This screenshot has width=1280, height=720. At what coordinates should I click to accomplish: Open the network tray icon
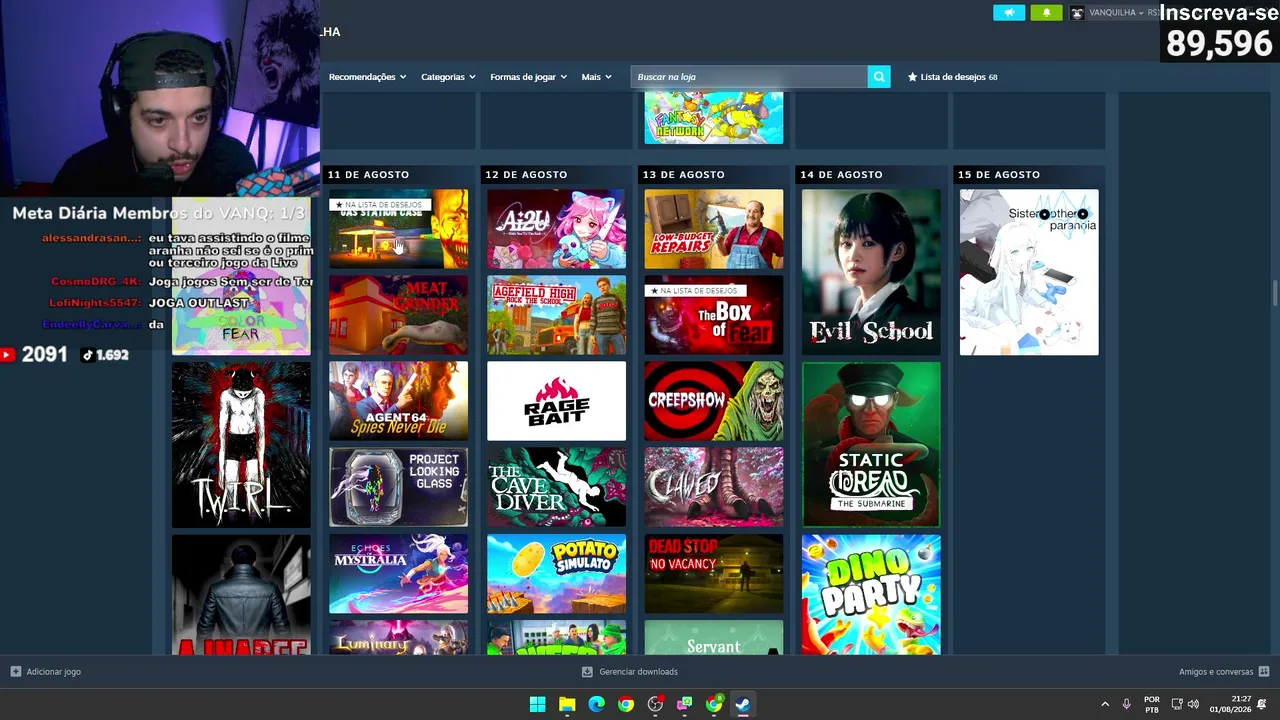[1177, 704]
